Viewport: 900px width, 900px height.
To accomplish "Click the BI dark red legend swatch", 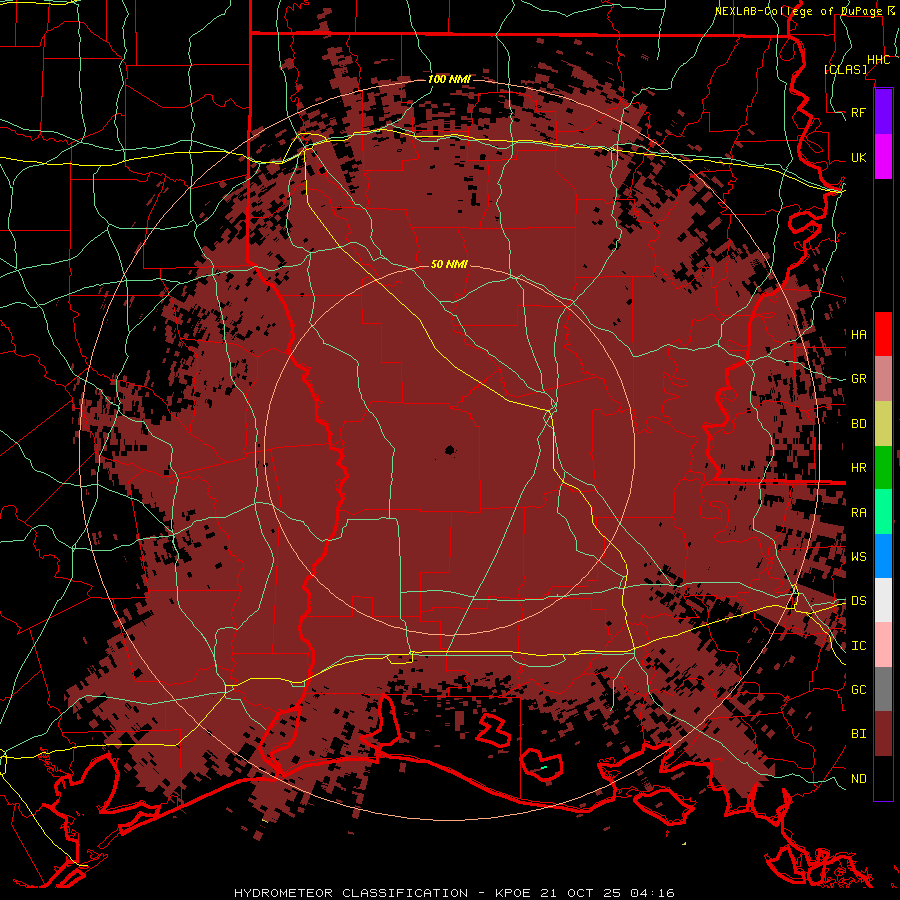I will click(x=883, y=734).
